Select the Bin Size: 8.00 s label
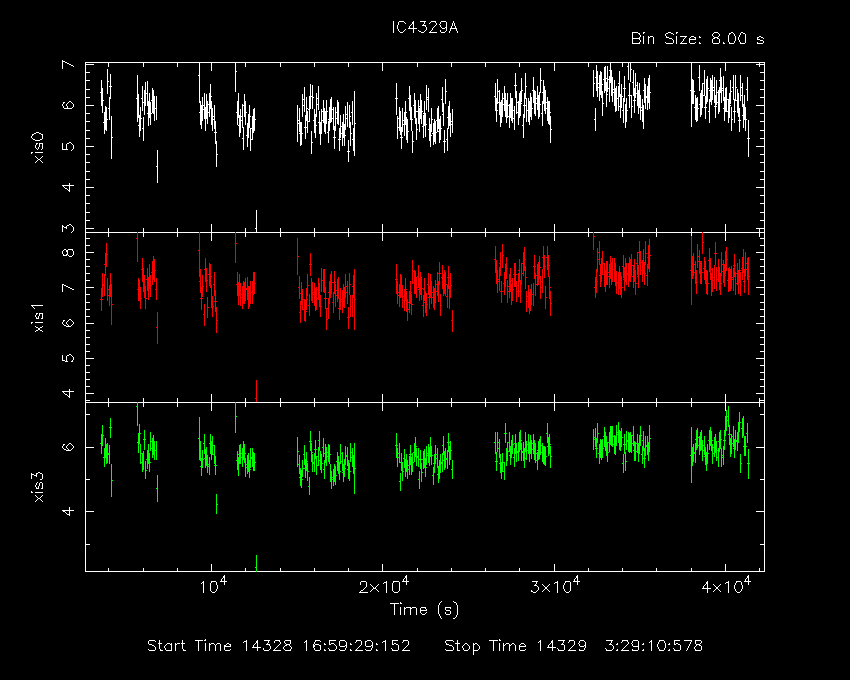The width and height of the screenshot is (850, 680). click(698, 39)
